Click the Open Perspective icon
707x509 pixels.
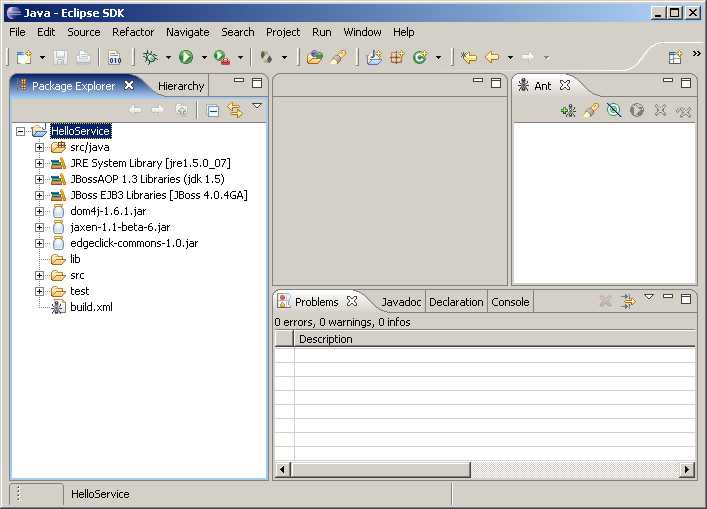click(x=675, y=57)
